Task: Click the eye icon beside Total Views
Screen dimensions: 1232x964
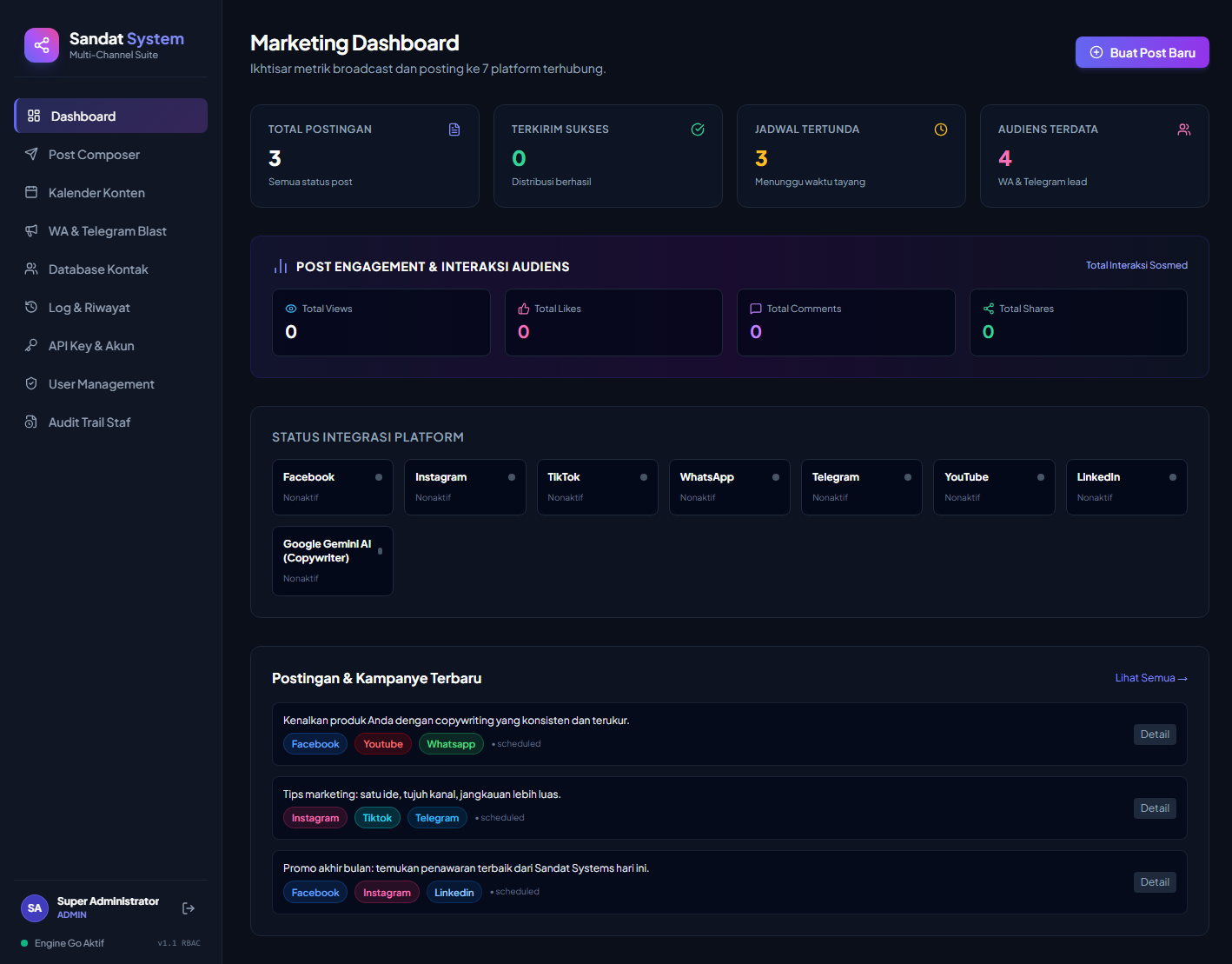Action: click(291, 309)
